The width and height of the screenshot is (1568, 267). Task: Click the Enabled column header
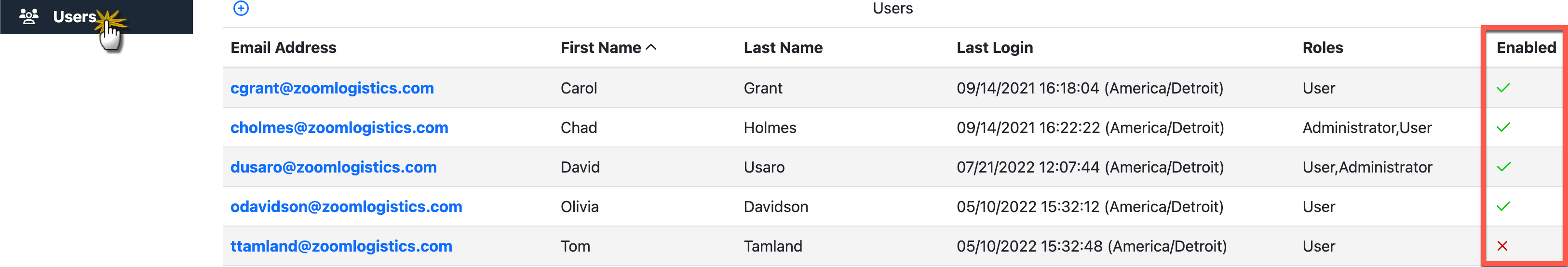[1526, 48]
